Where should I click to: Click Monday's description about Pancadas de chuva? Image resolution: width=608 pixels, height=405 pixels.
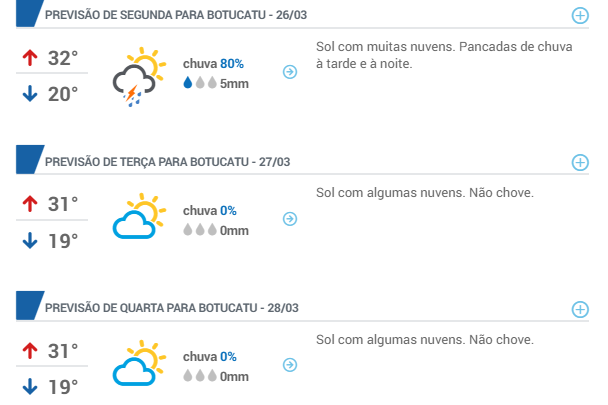pos(444,55)
